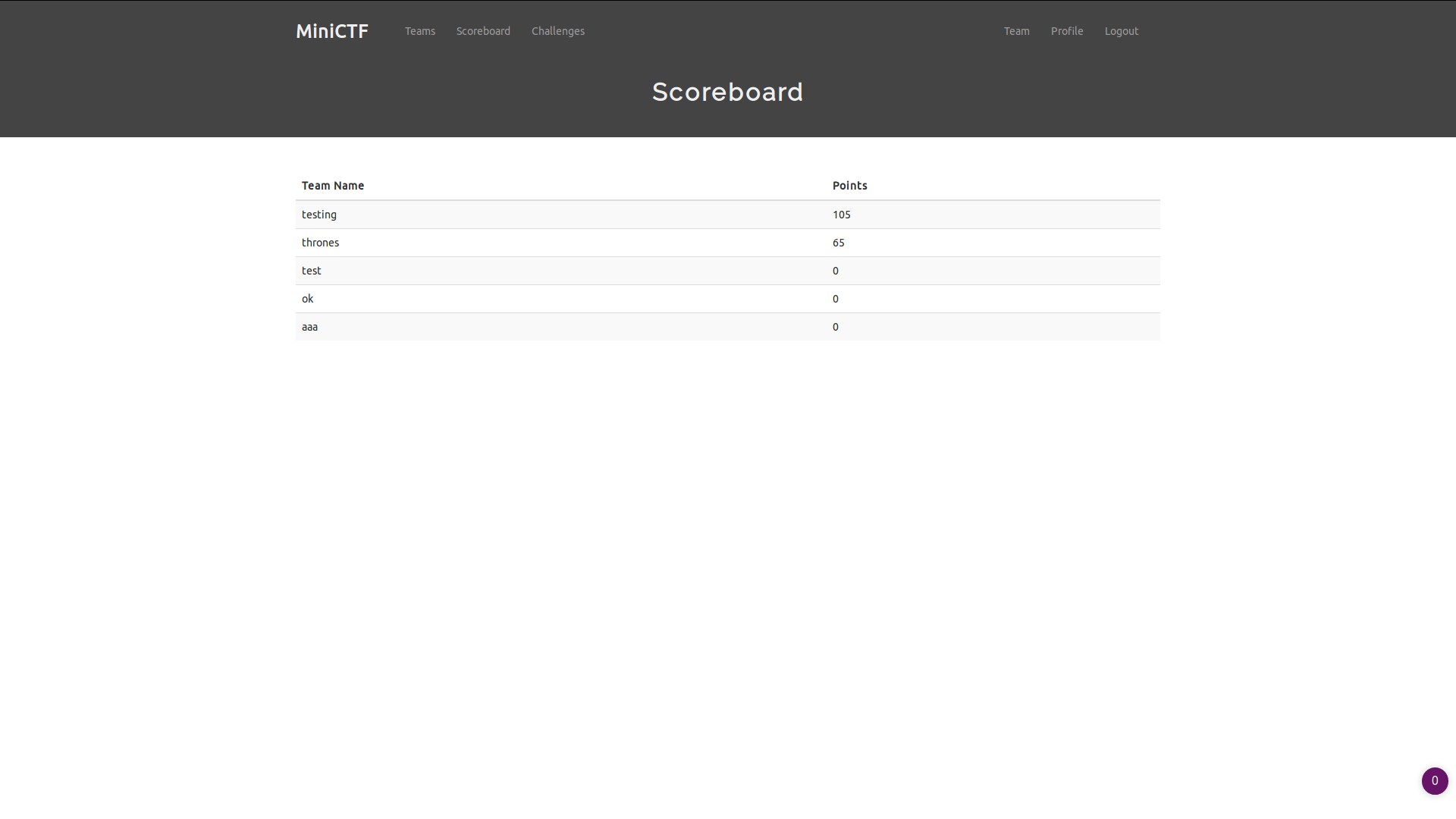This screenshot has width=1456, height=819.
Task: Click the ok team name
Action: (307, 299)
